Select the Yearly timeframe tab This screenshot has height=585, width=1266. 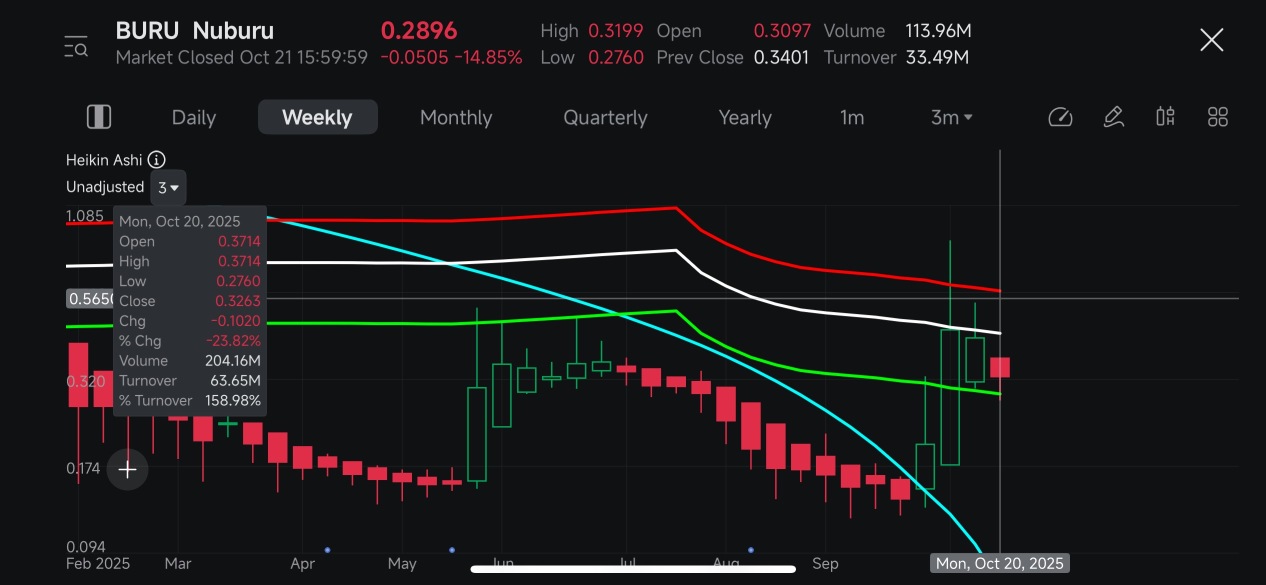[745, 117]
